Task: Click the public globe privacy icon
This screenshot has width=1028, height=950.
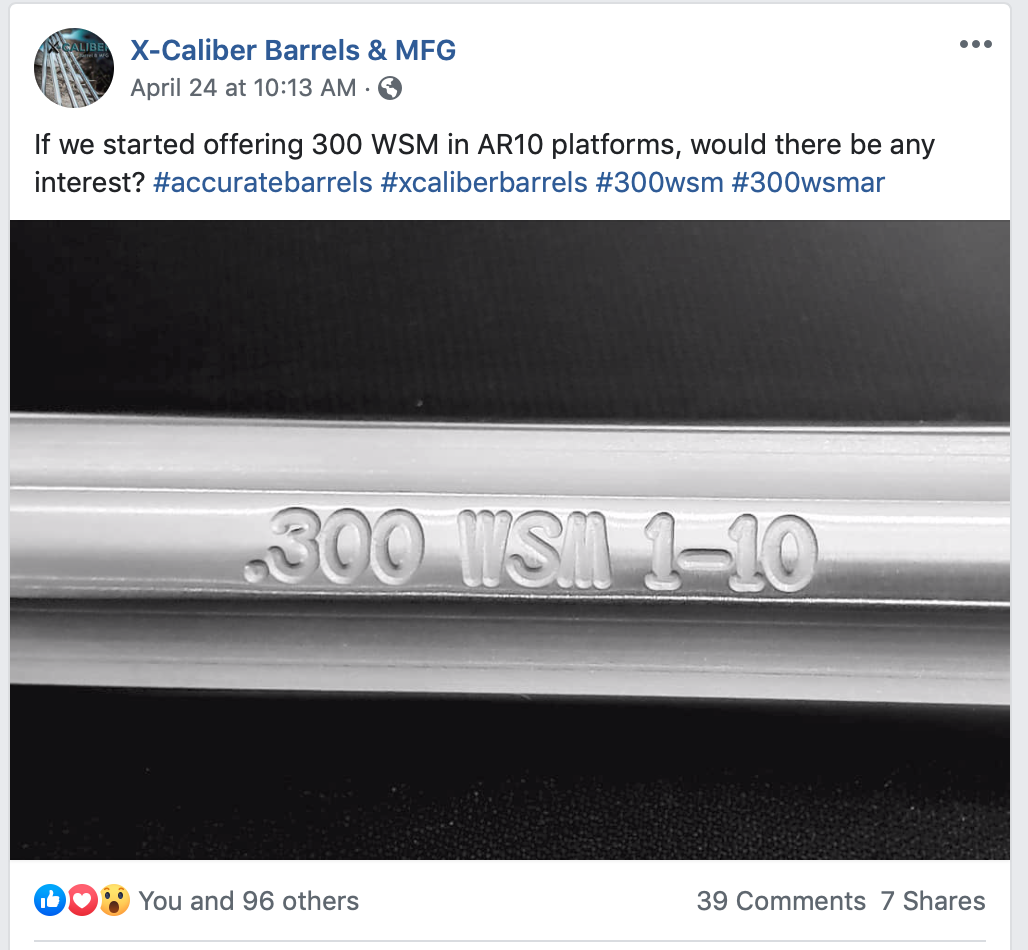Action: pos(390,88)
